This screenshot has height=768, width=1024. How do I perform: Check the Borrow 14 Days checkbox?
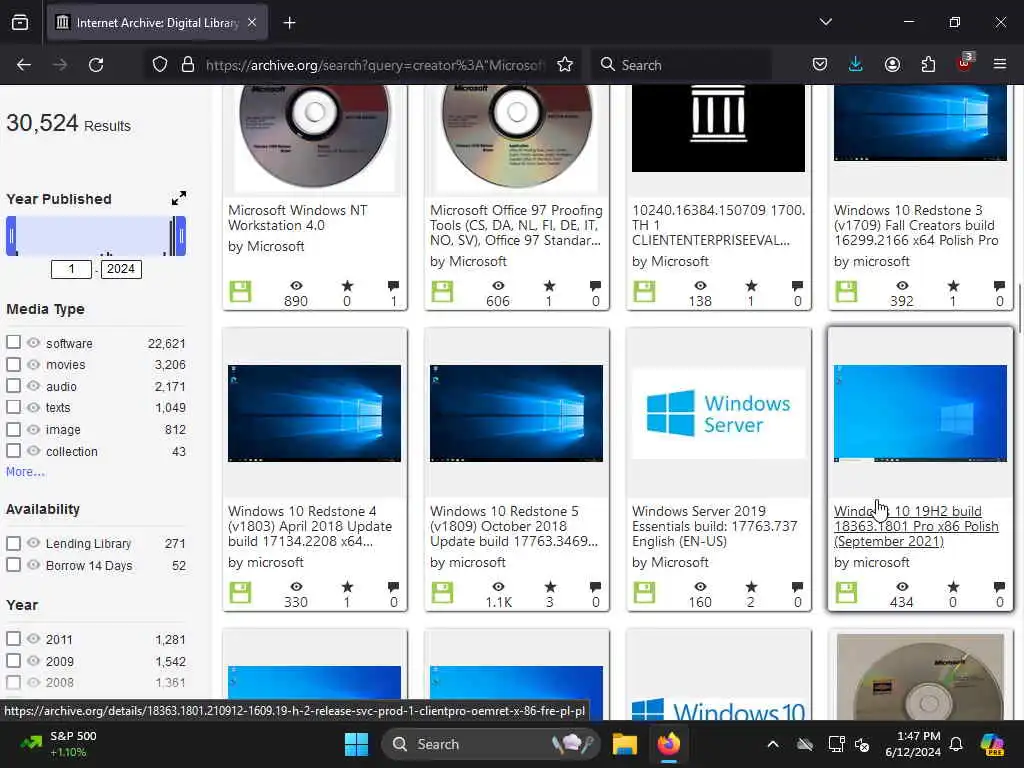[13, 564]
